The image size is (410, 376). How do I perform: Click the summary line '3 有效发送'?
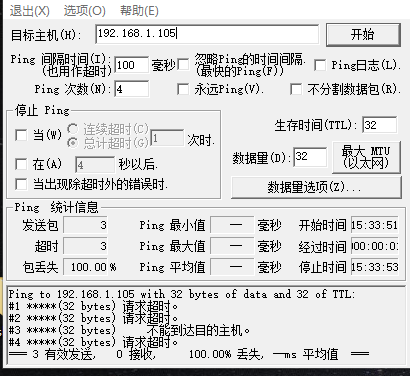tap(189, 354)
